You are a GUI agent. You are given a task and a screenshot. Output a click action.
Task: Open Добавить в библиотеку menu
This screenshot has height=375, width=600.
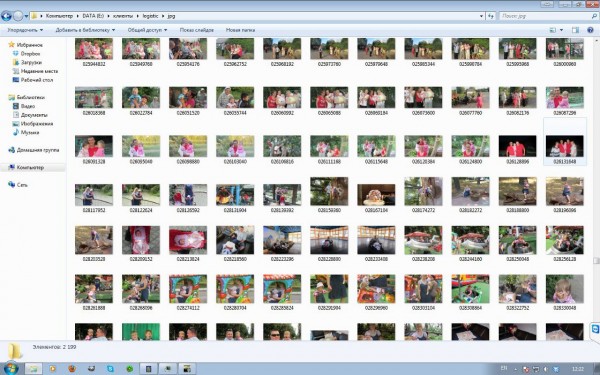click(x=85, y=30)
